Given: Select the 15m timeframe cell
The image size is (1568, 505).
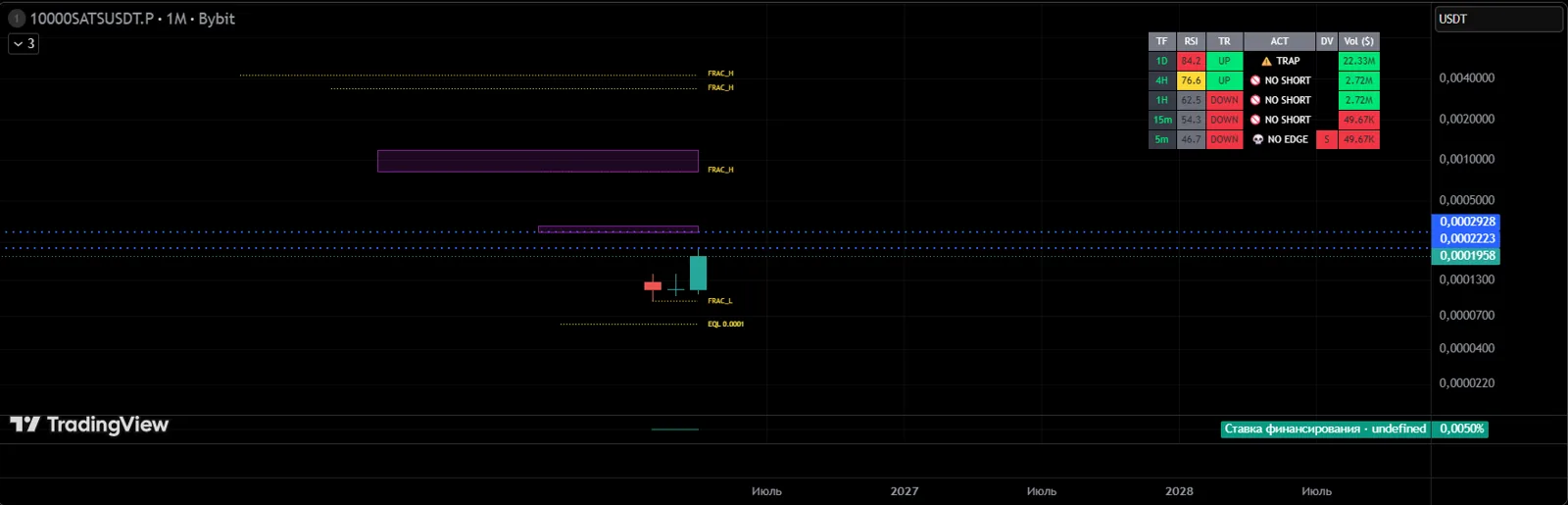Looking at the screenshot, I should (1161, 120).
